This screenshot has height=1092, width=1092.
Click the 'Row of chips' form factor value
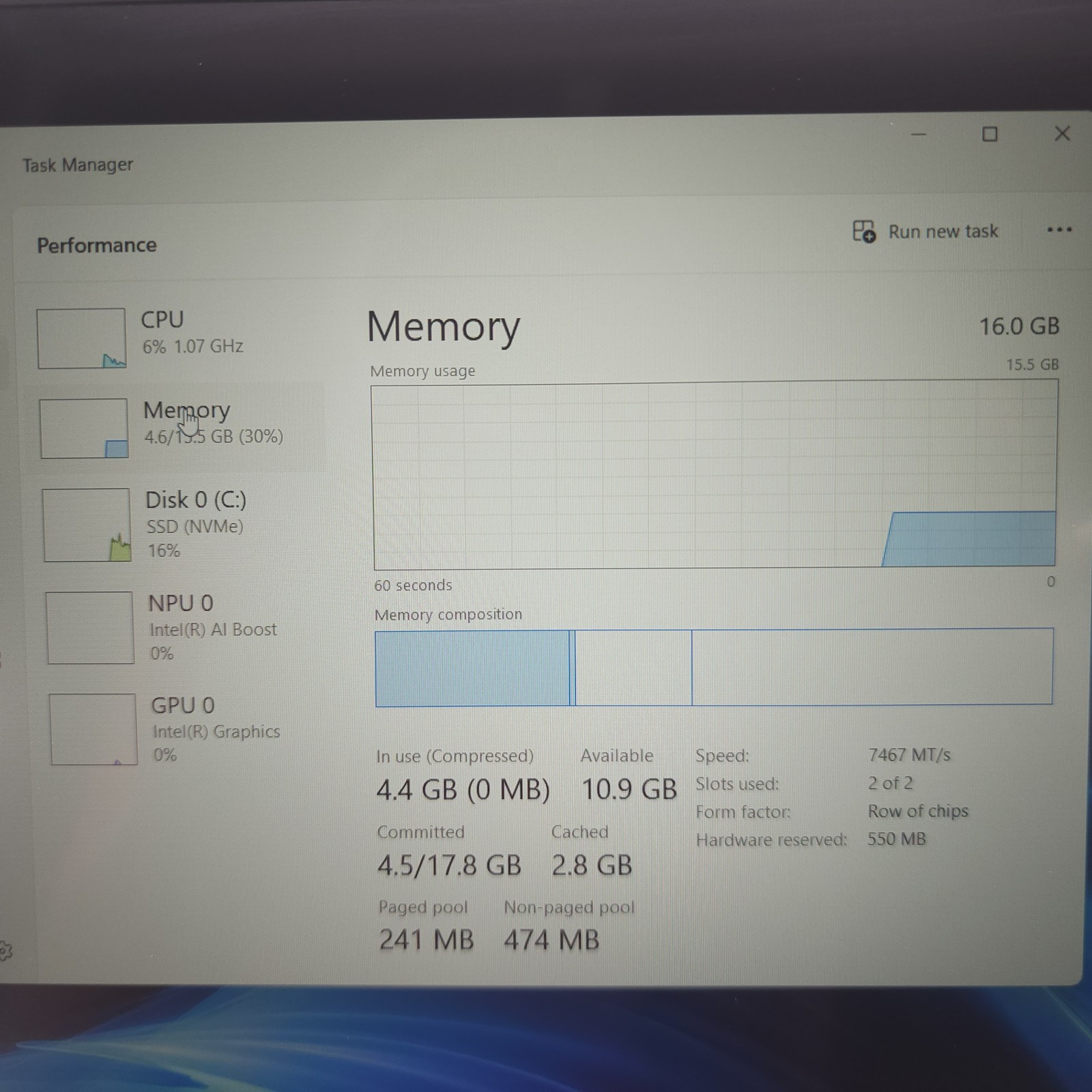[918, 811]
